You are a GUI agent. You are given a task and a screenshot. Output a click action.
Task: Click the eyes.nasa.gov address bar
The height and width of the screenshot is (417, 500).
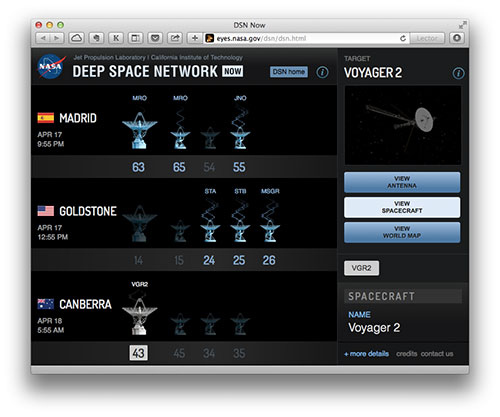pos(300,38)
